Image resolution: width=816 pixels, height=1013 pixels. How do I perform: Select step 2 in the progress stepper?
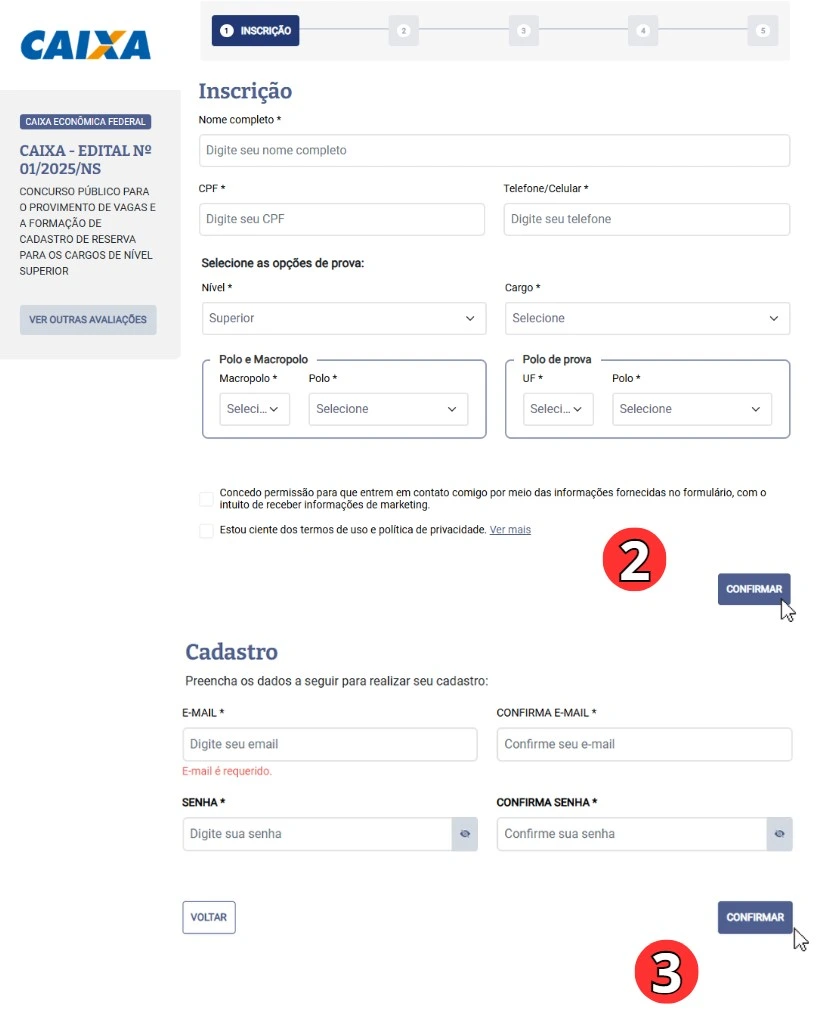[x=403, y=30]
